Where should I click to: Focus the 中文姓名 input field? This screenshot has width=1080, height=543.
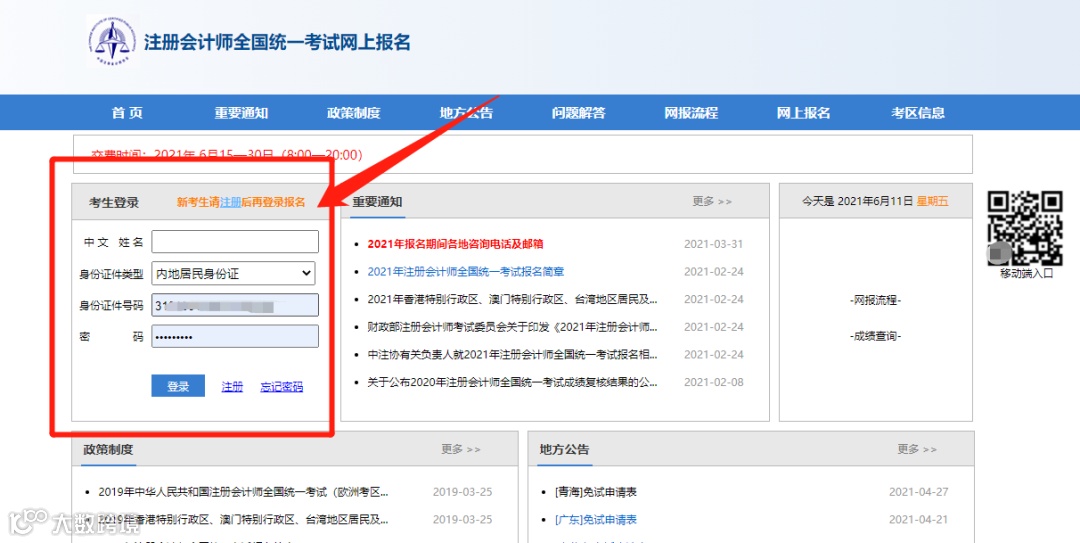235,242
